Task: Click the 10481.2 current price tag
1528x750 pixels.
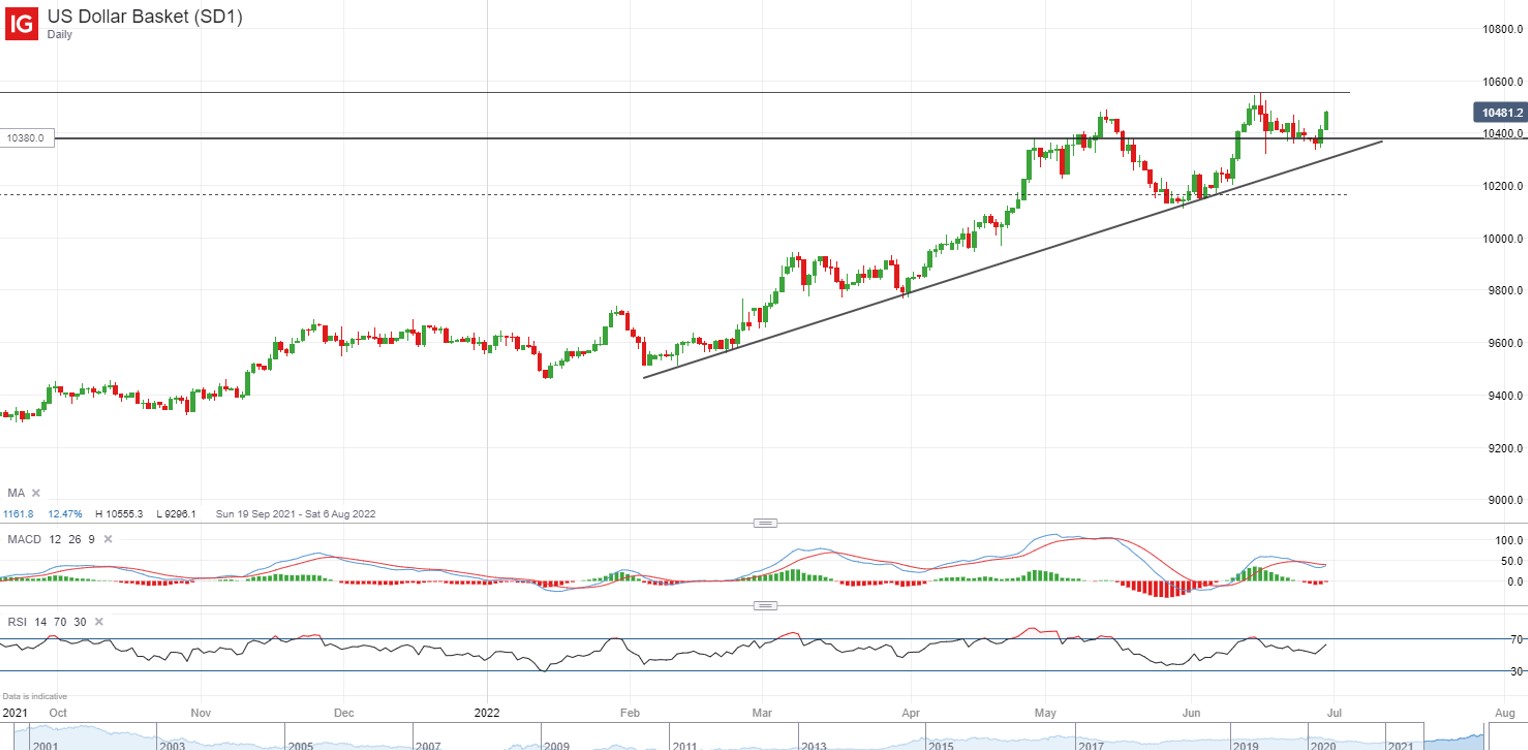Action: tap(1499, 113)
